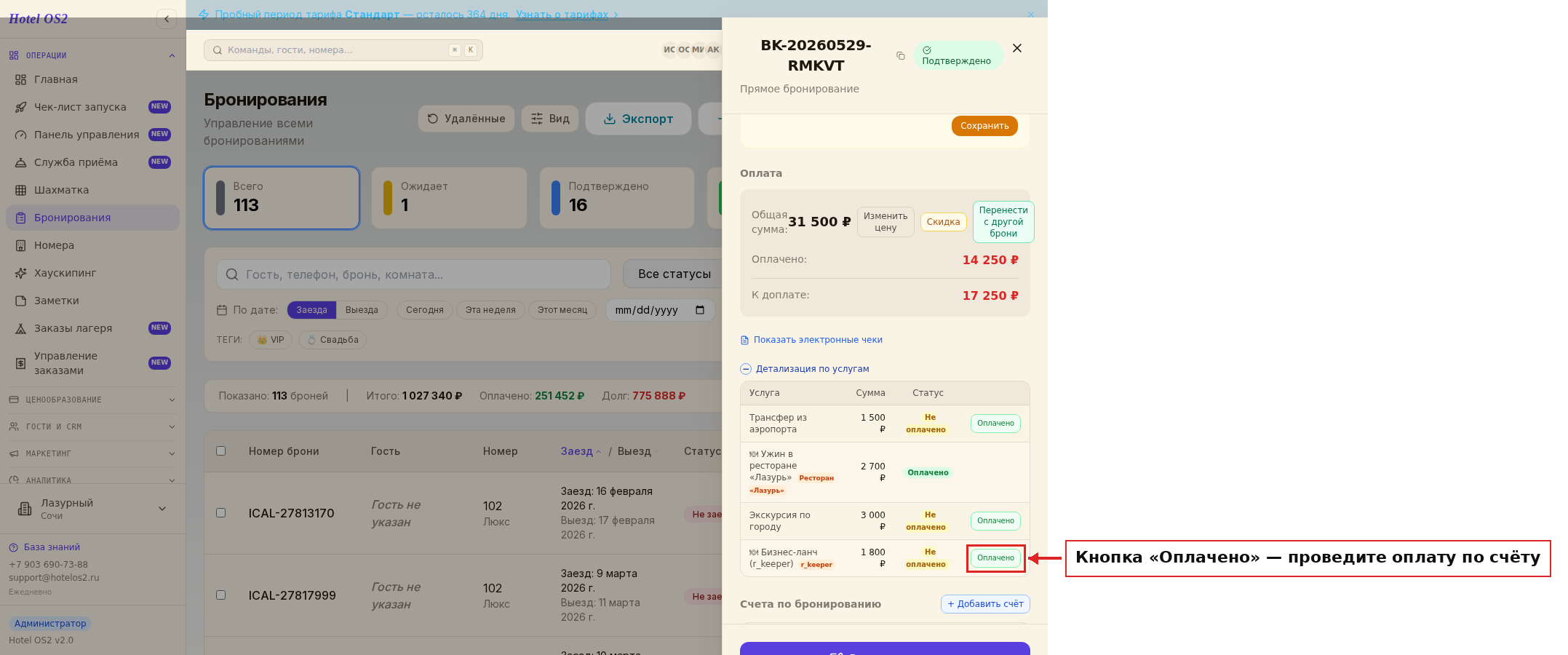The width and height of the screenshot is (1568, 655).
Task: Click the Заметки note icon
Action: (20, 301)
